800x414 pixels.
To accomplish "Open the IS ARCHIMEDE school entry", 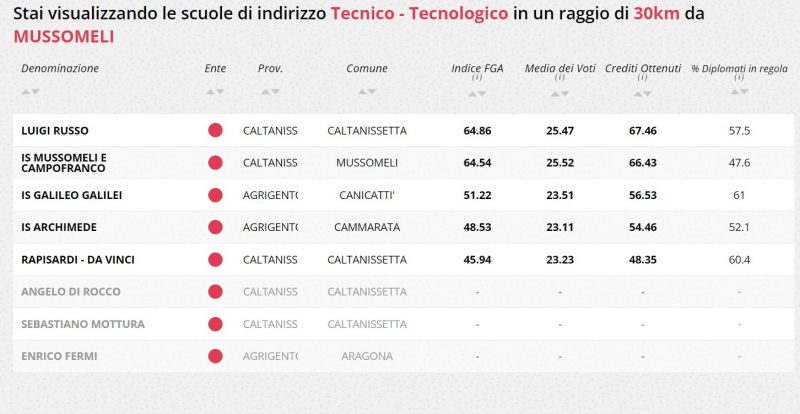I will pyautogui.click(x=59, y=227).
